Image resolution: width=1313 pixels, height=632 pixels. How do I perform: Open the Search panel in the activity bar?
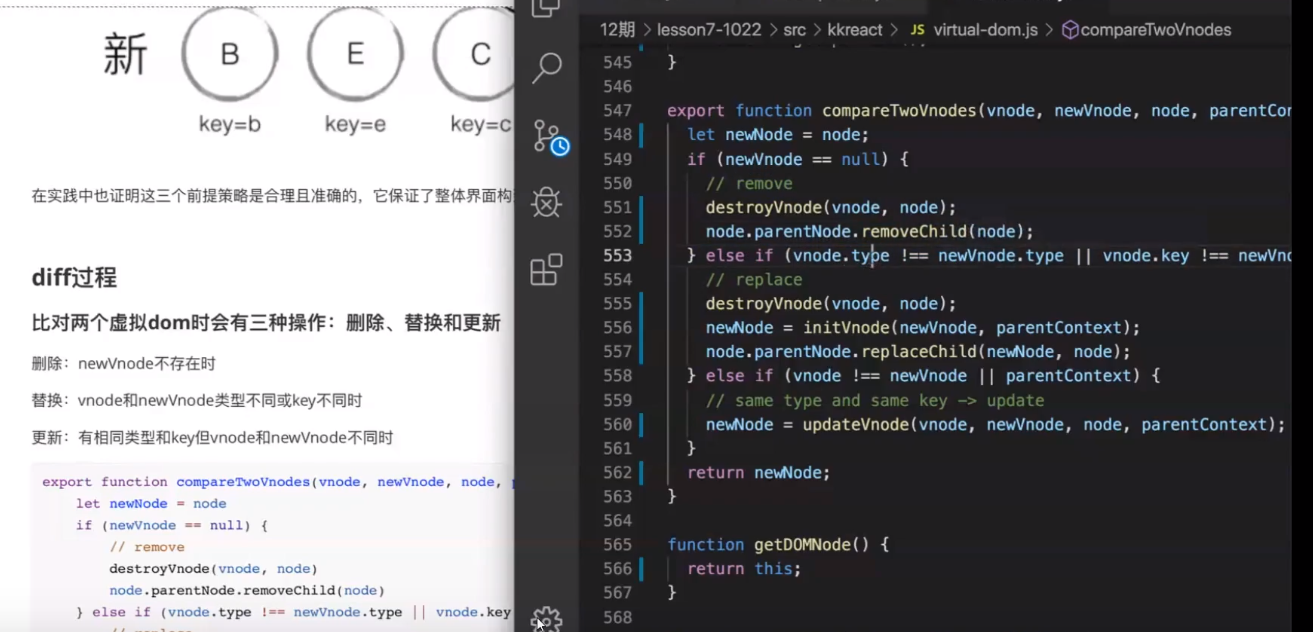coord(547,68)
